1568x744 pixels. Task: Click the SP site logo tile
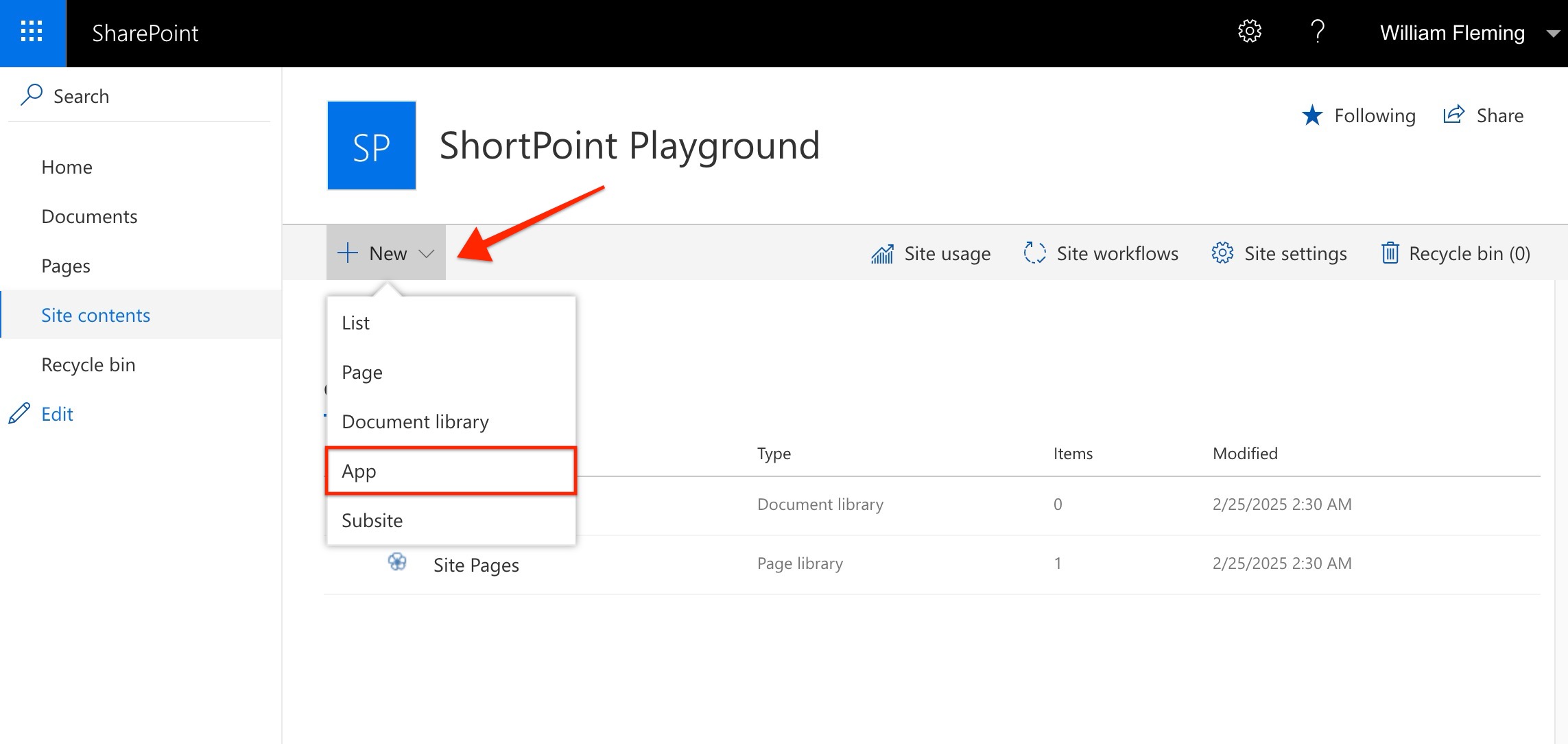pyautogui.click(x=372, y=146)
